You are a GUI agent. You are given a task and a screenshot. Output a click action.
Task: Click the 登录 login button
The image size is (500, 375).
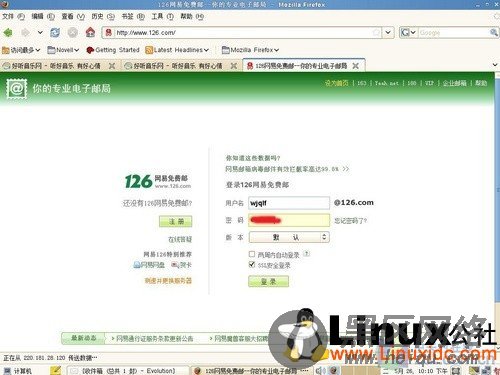(268, 281)
